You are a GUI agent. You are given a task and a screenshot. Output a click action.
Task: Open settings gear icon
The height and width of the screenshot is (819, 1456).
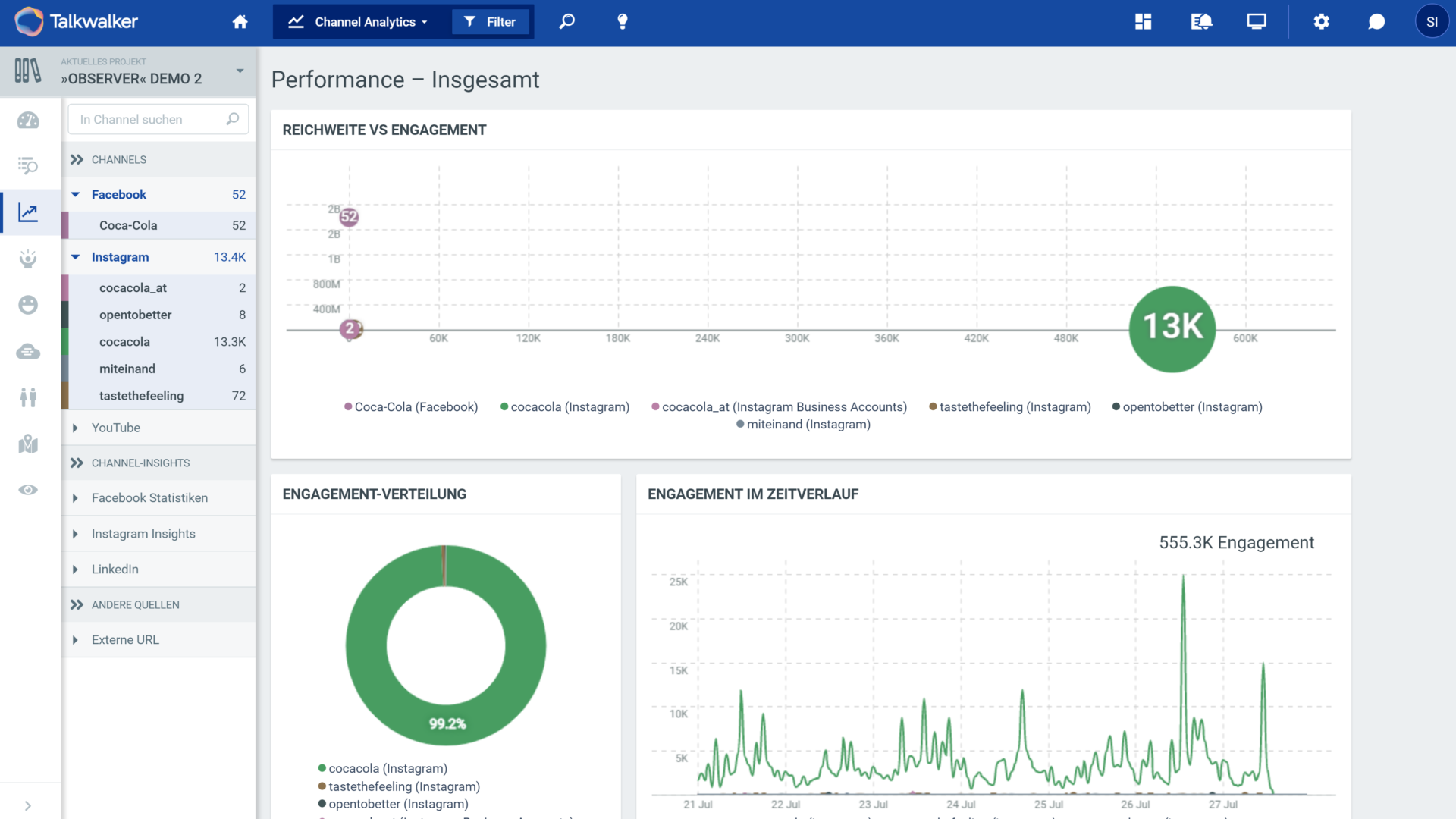click(1321, 21)
